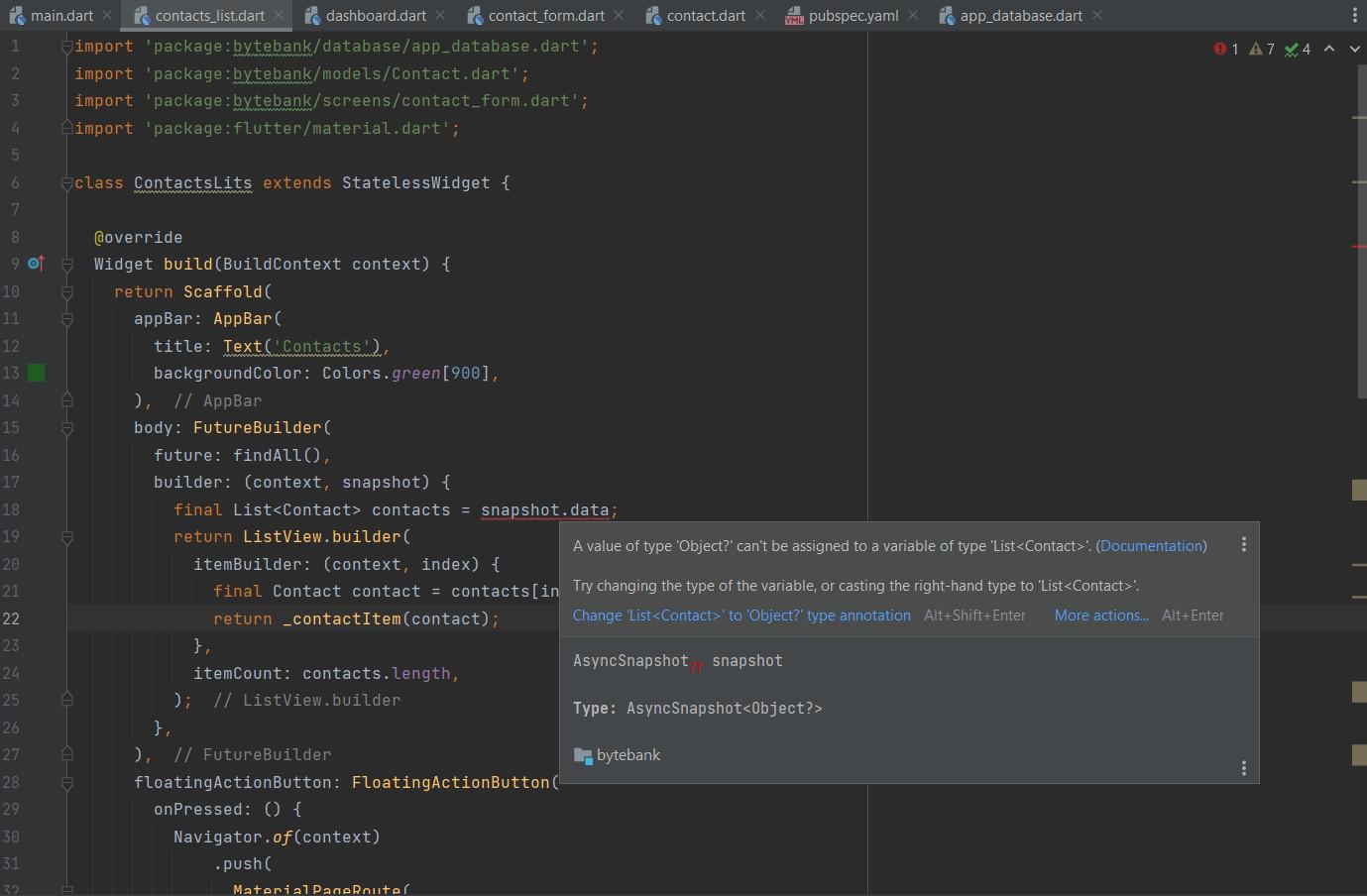
Task: Click the bytebank label in the popup
Action: click(x=628, y=755)
